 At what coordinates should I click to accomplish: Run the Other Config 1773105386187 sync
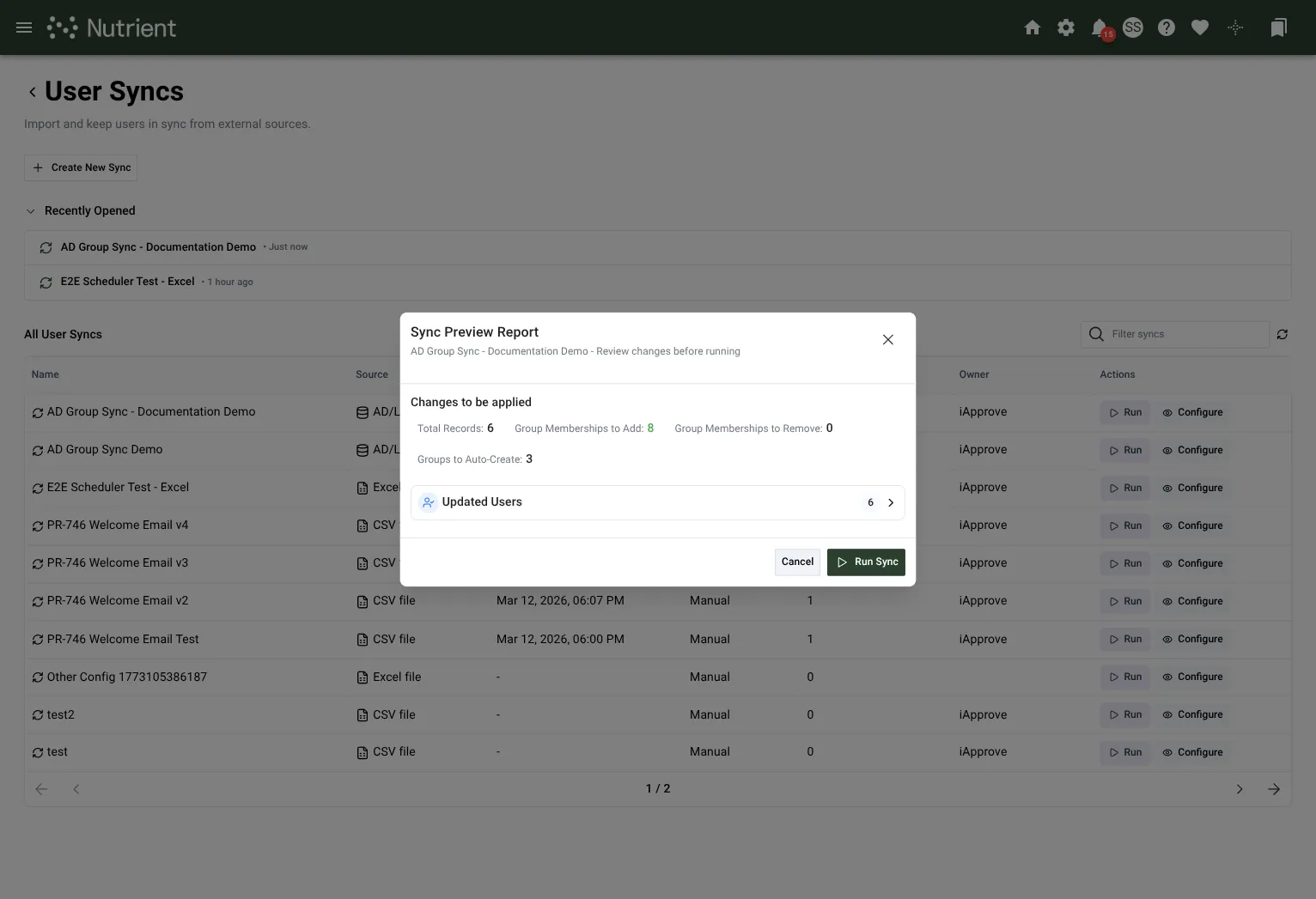(x=1124, y=677)
